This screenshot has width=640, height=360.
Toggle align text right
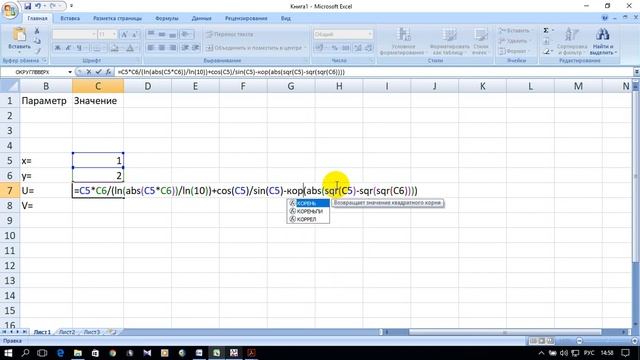coord(173,48)
